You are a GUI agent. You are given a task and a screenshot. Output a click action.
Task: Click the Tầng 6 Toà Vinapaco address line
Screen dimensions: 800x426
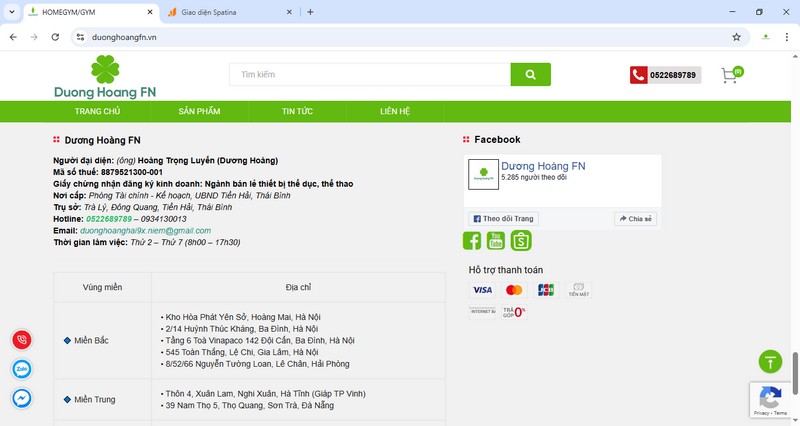(x=260, y=340)
